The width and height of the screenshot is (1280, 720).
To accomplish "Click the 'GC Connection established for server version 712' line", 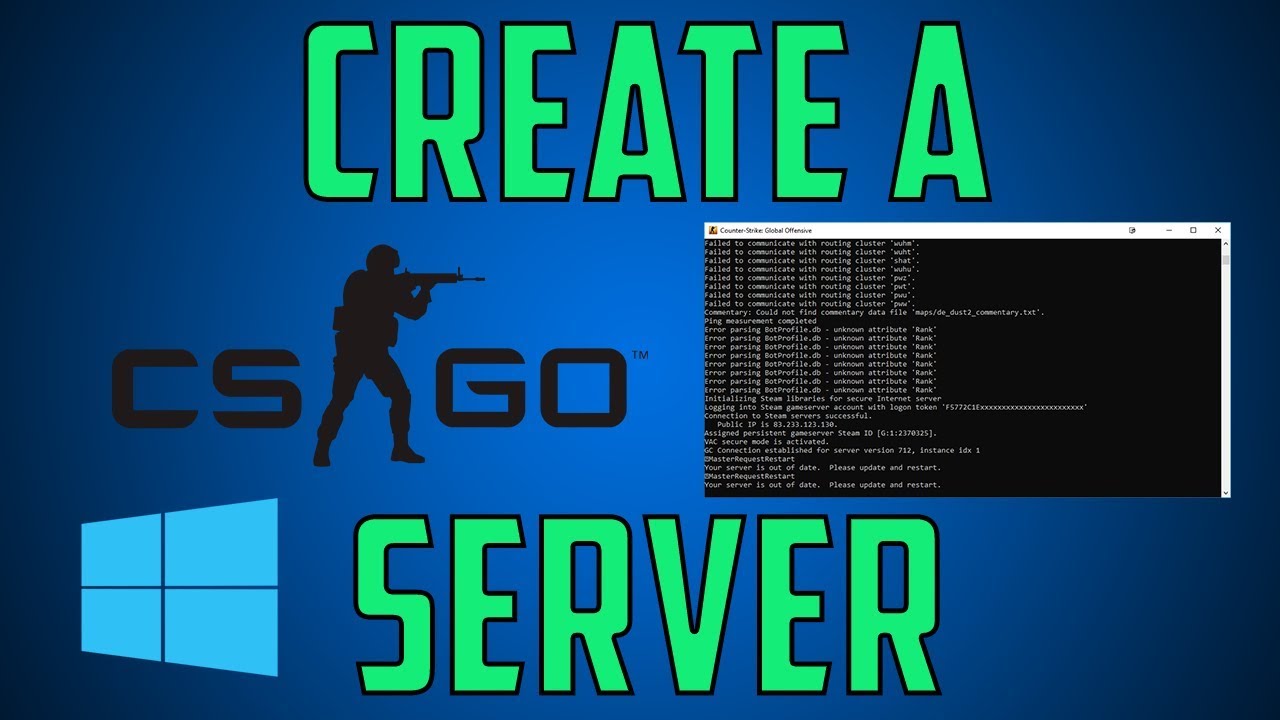I will coord(842,450).
